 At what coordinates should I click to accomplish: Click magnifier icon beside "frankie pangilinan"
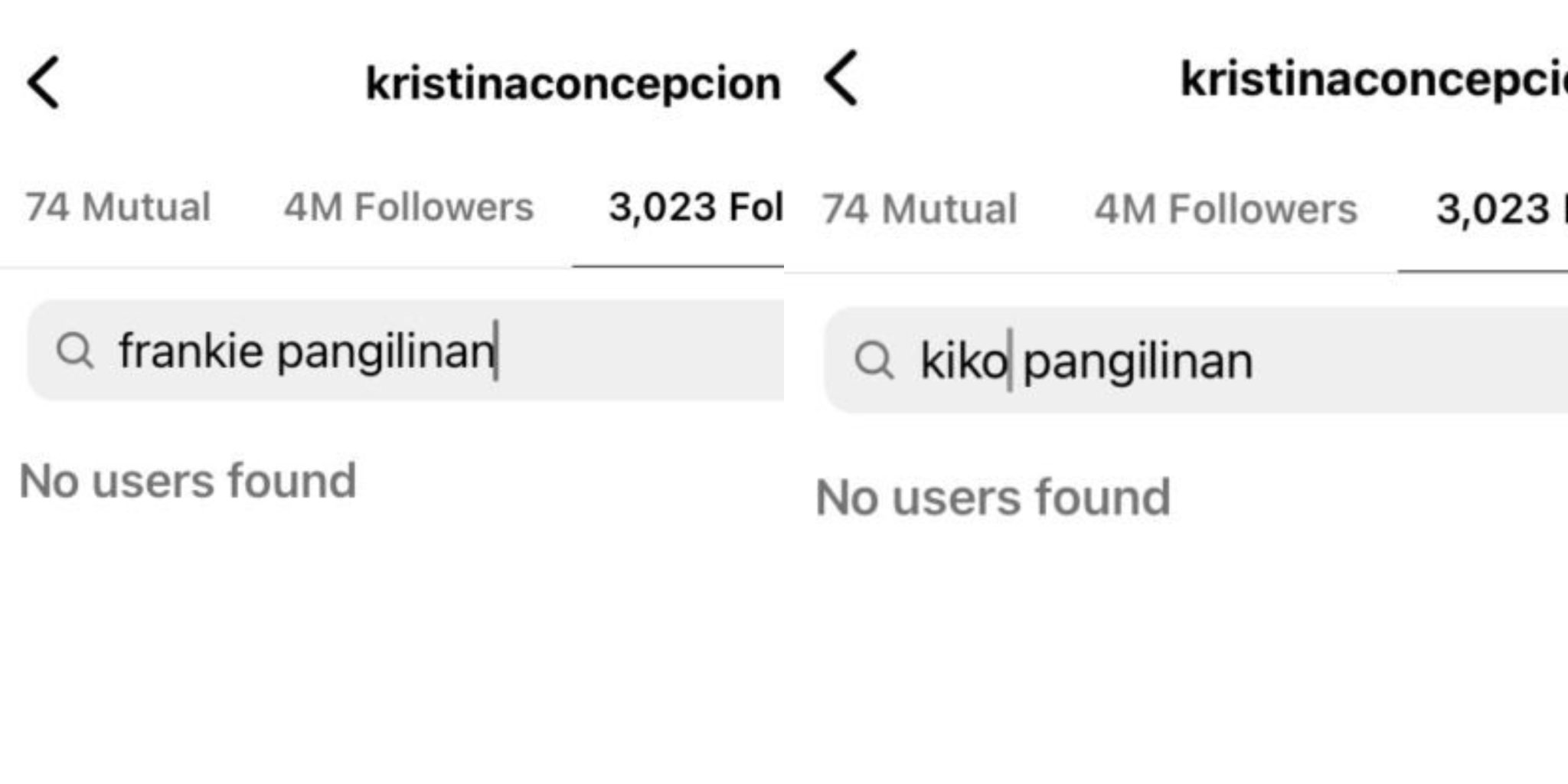click(75, 351)
